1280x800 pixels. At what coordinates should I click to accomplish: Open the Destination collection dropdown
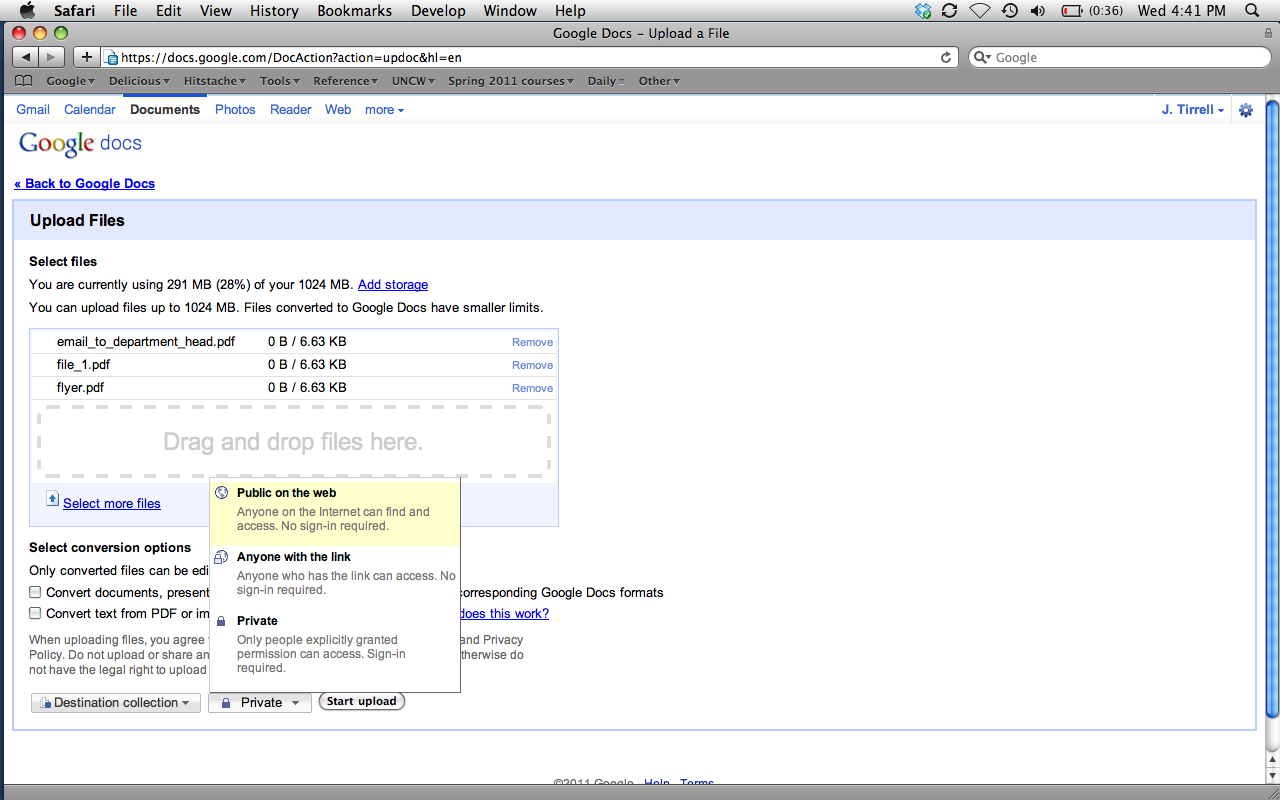(x=116, y=703)
